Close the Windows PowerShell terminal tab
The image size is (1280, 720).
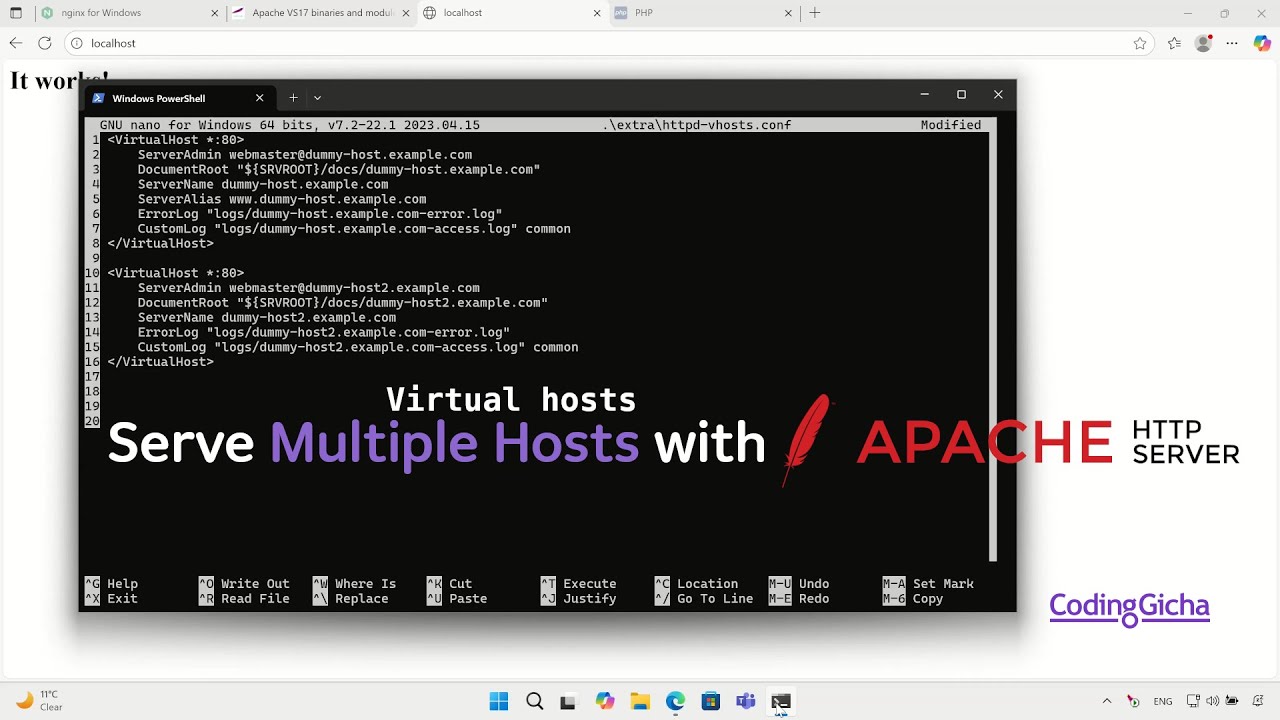[x=259, y=98]
